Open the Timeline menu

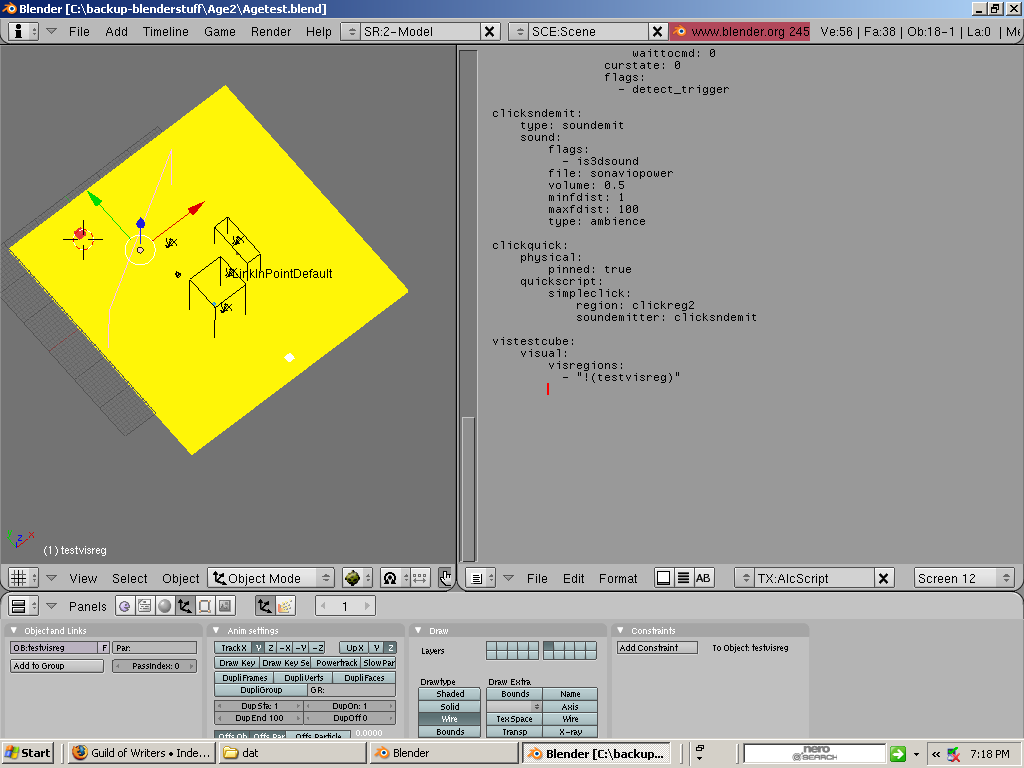click(x=165, y=31)
